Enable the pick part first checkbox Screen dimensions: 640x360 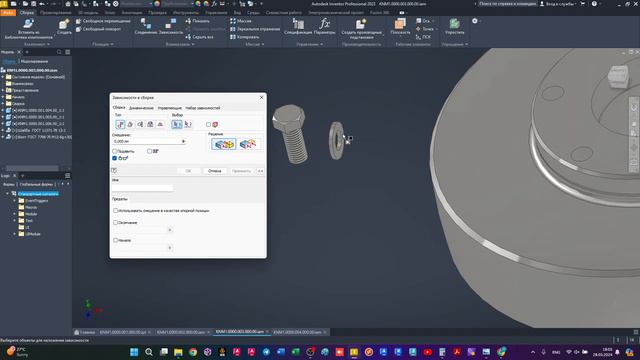tap(209, 124)
